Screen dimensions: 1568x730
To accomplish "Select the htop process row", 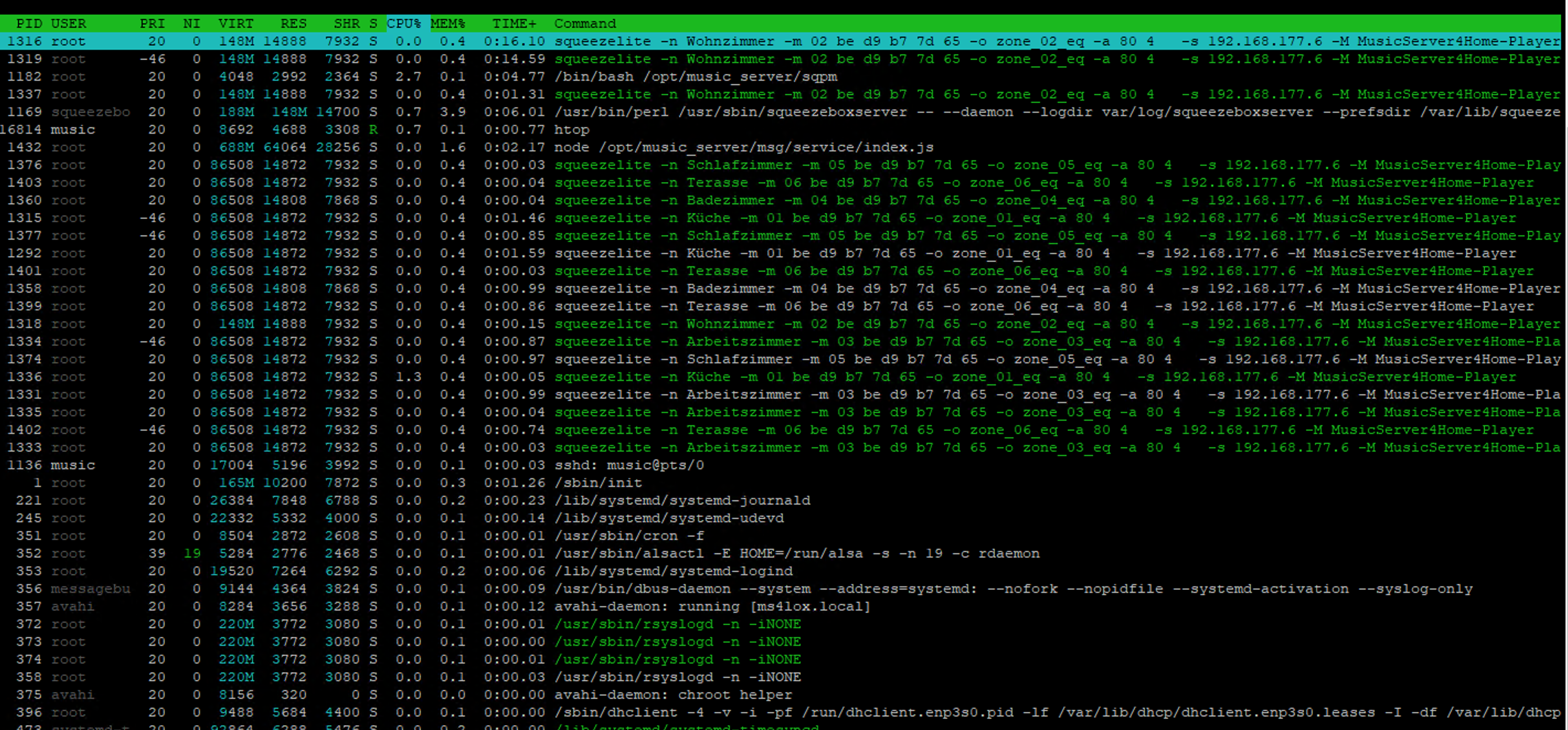I will click(571, 130).
